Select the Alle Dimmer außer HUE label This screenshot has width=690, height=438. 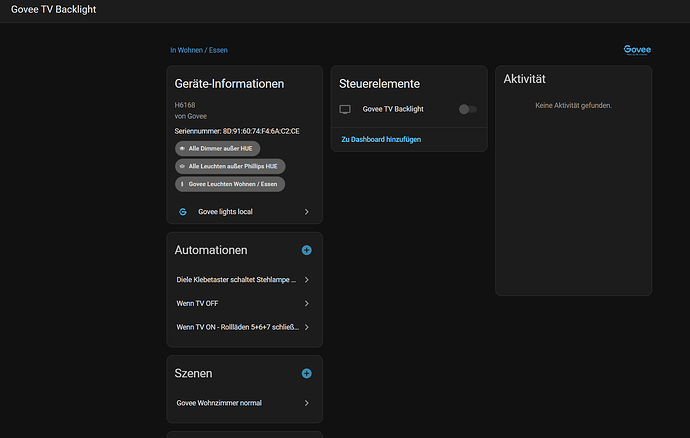pyautogui.click(x=217, y=148)
